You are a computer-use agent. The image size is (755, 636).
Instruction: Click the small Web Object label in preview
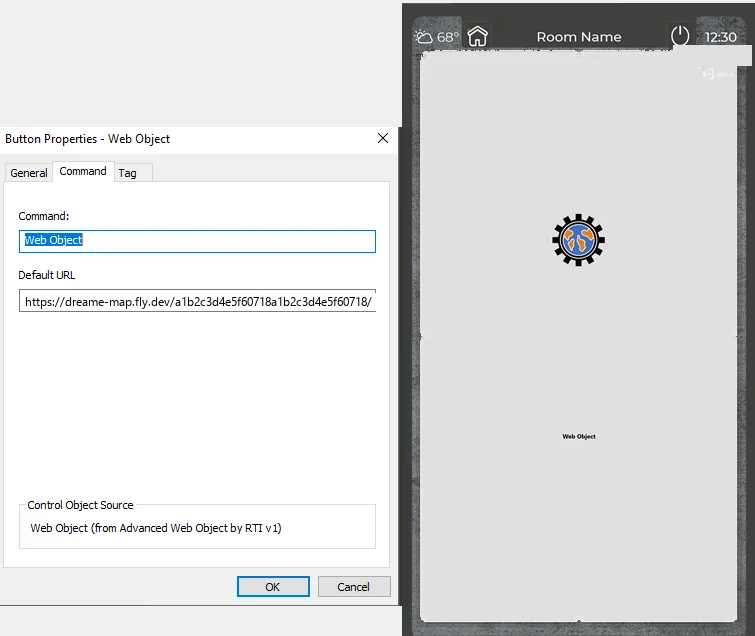[x=579, y=436]
